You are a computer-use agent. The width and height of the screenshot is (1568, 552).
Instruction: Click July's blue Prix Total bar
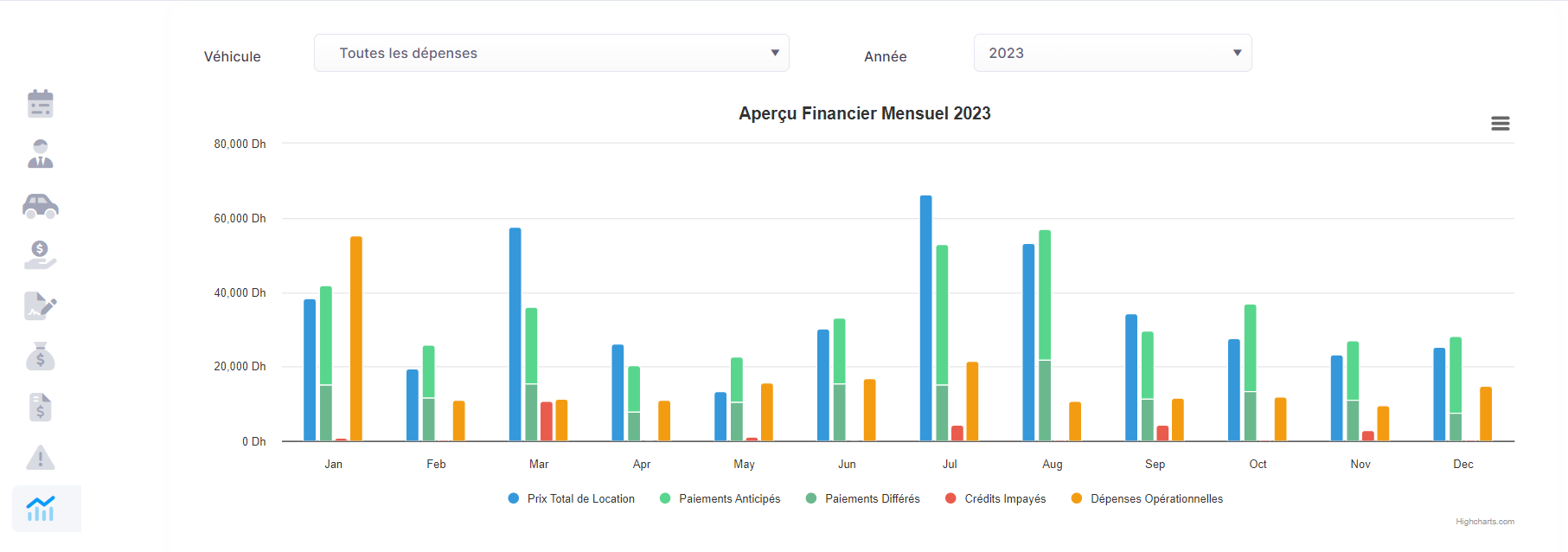926,318
